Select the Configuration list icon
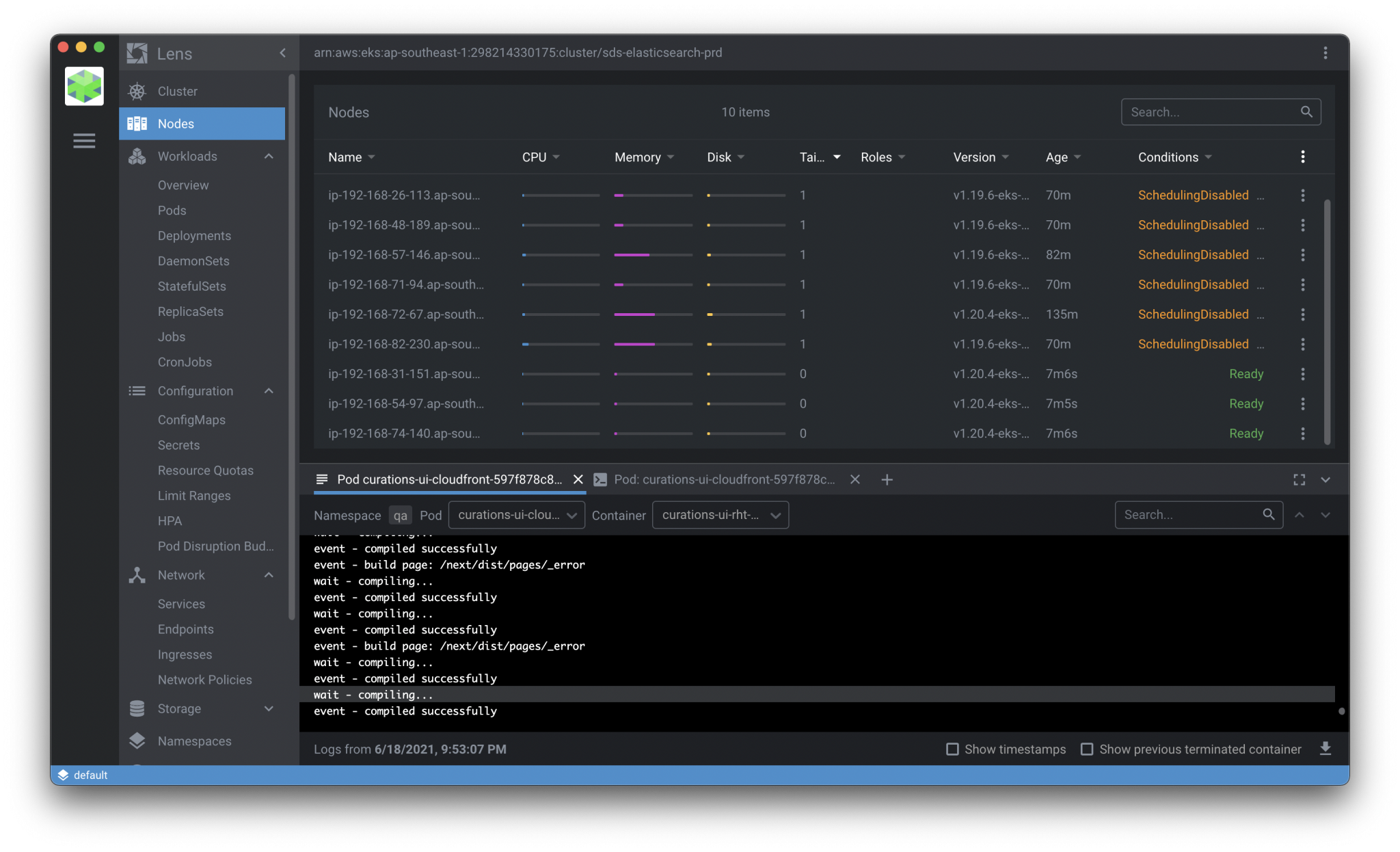 137,390
